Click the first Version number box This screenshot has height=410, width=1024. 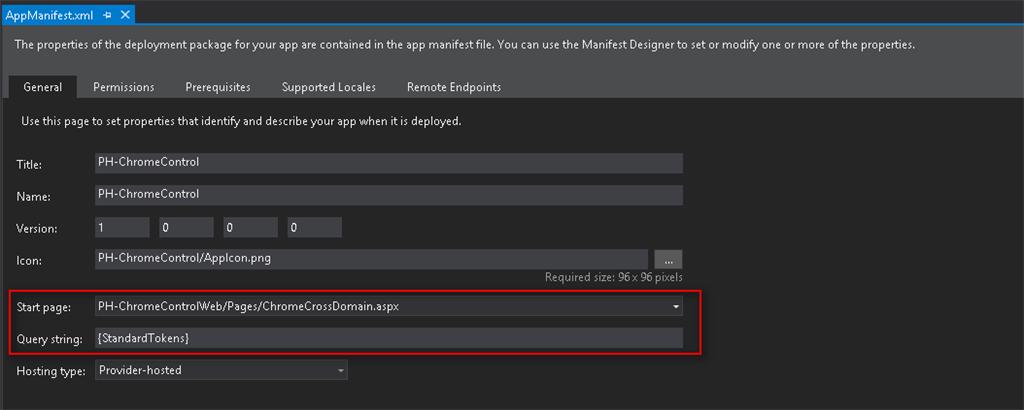click(122, 227)
